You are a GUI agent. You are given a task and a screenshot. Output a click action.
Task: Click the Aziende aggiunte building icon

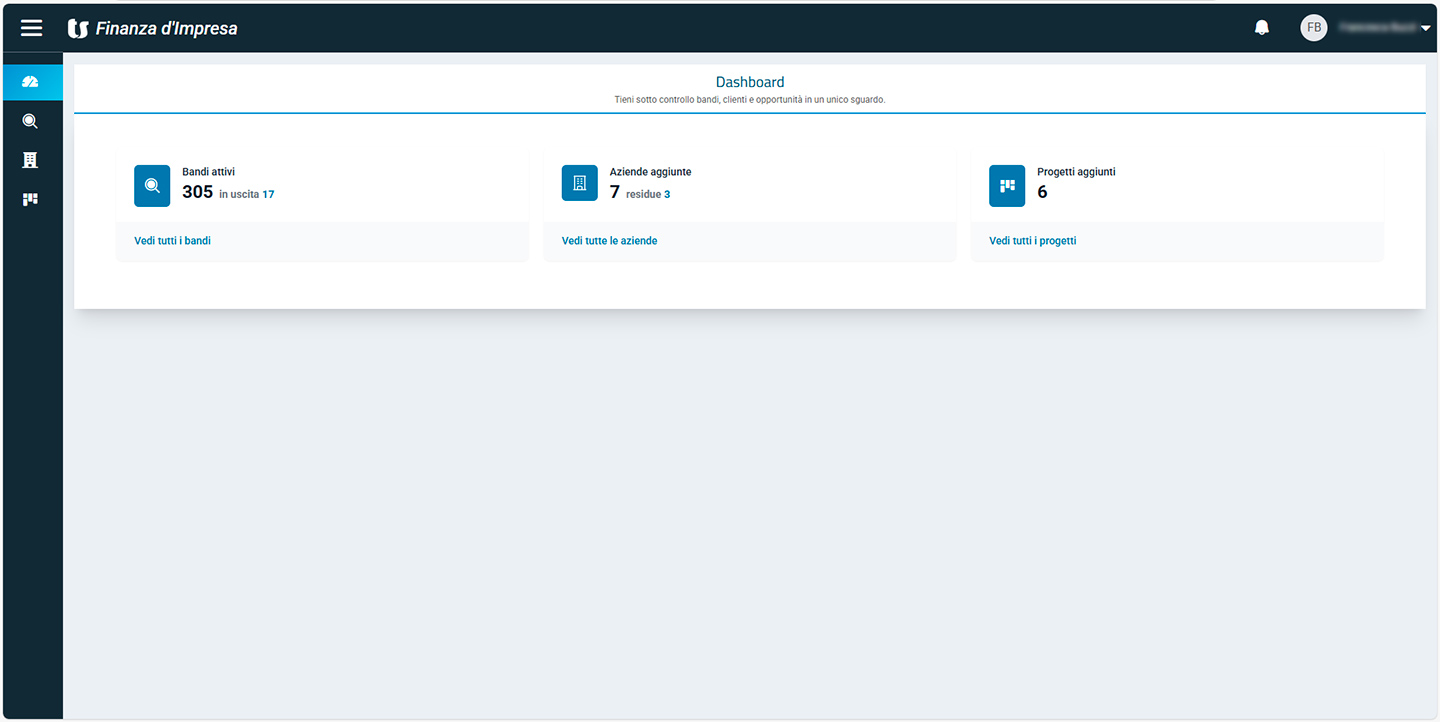[x=579, y=184]
